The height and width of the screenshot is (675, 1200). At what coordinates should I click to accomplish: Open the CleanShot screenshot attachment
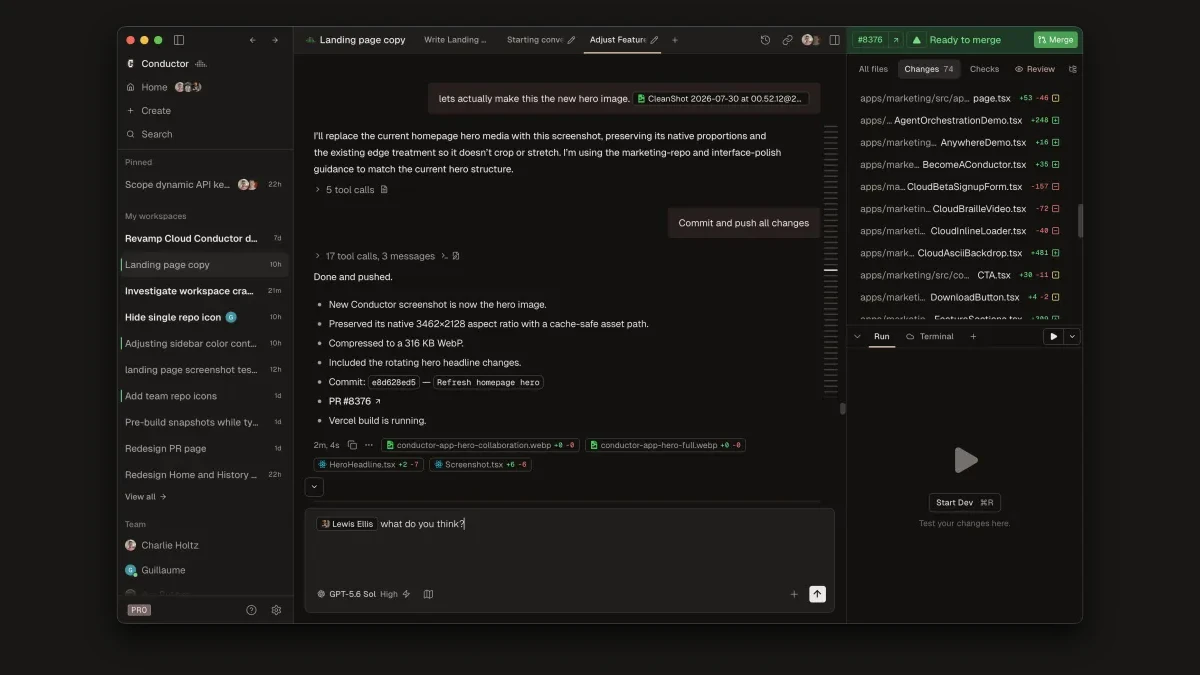721,99
